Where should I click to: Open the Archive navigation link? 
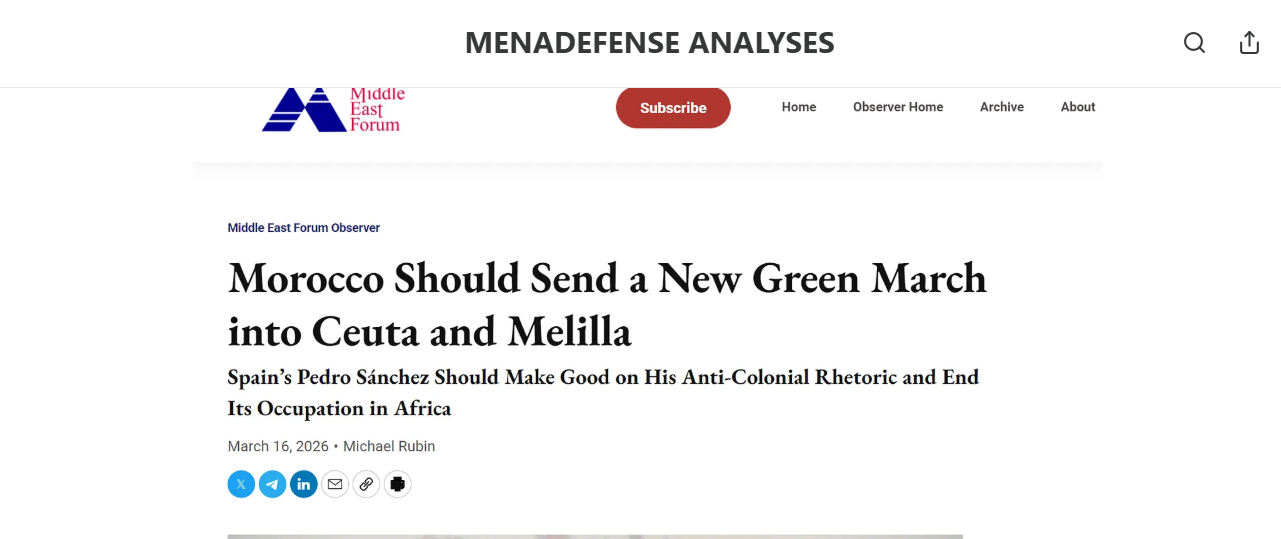[1002, 107]
